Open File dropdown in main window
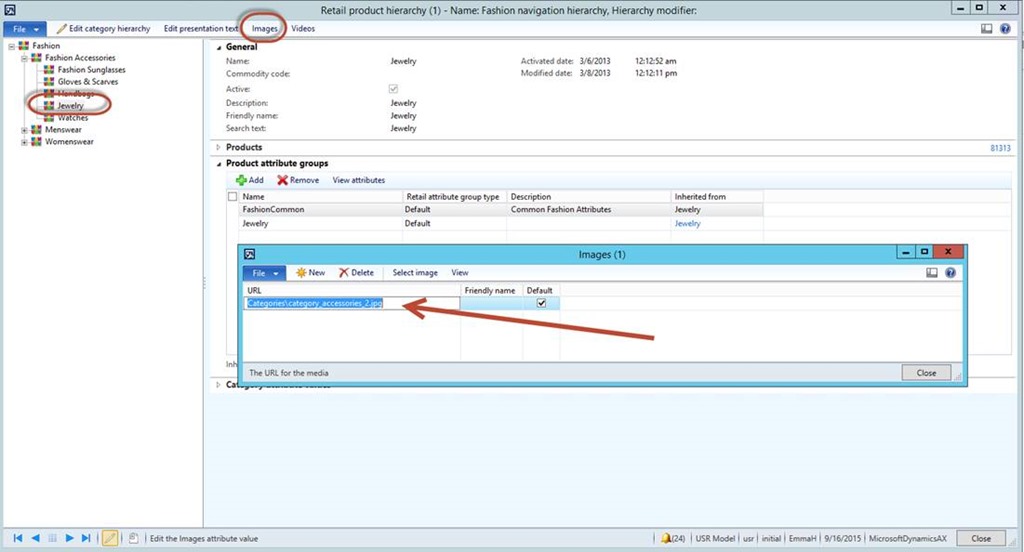 tap(26, 29)
